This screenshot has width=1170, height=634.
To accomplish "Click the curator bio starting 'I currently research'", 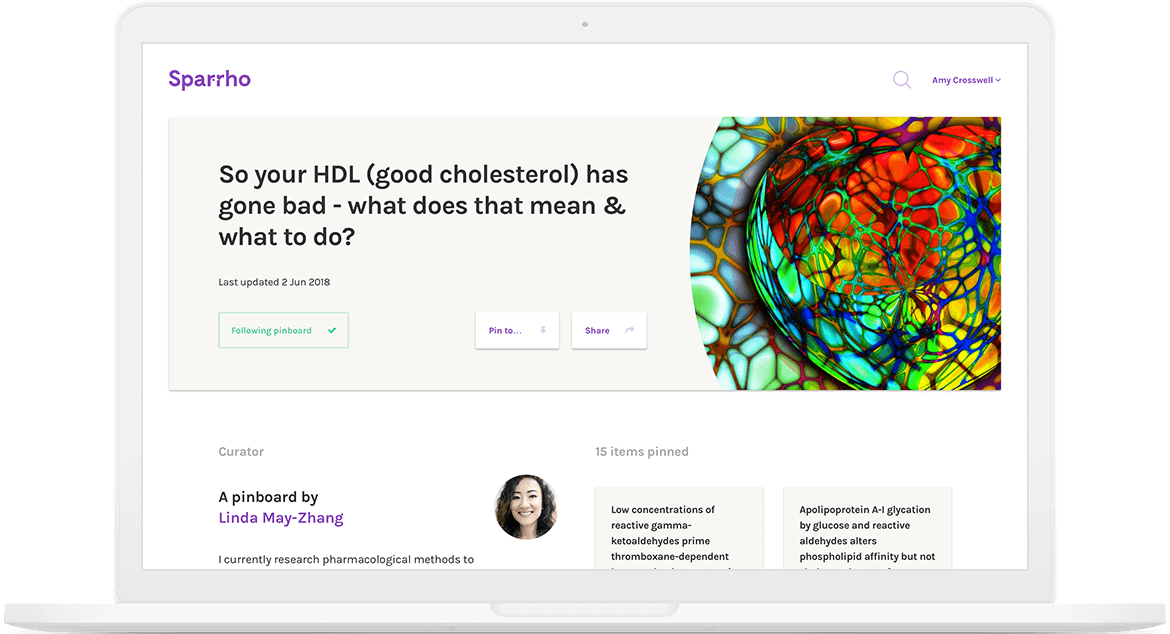I will pyautogui.click(x=346, y=560).
